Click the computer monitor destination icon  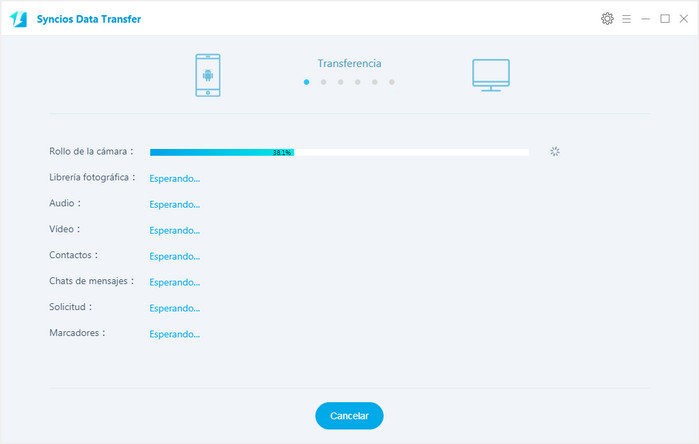coord(490,75)
